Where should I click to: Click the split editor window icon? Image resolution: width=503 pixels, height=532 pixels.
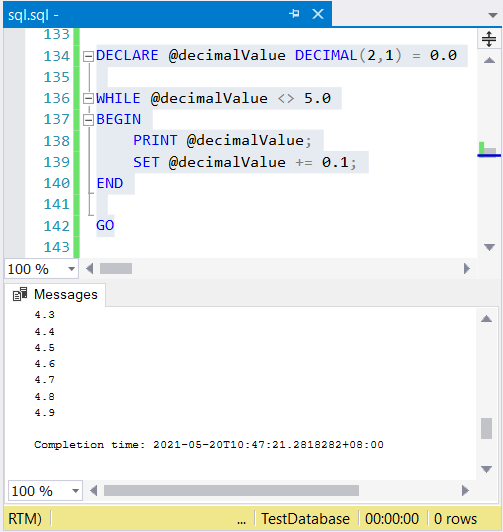(x=489, y=39)
